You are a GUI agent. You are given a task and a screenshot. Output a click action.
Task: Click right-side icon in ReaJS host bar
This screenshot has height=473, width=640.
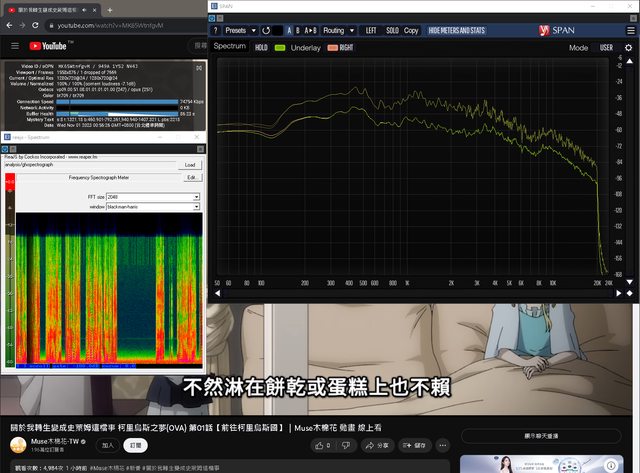click(200, 149)
